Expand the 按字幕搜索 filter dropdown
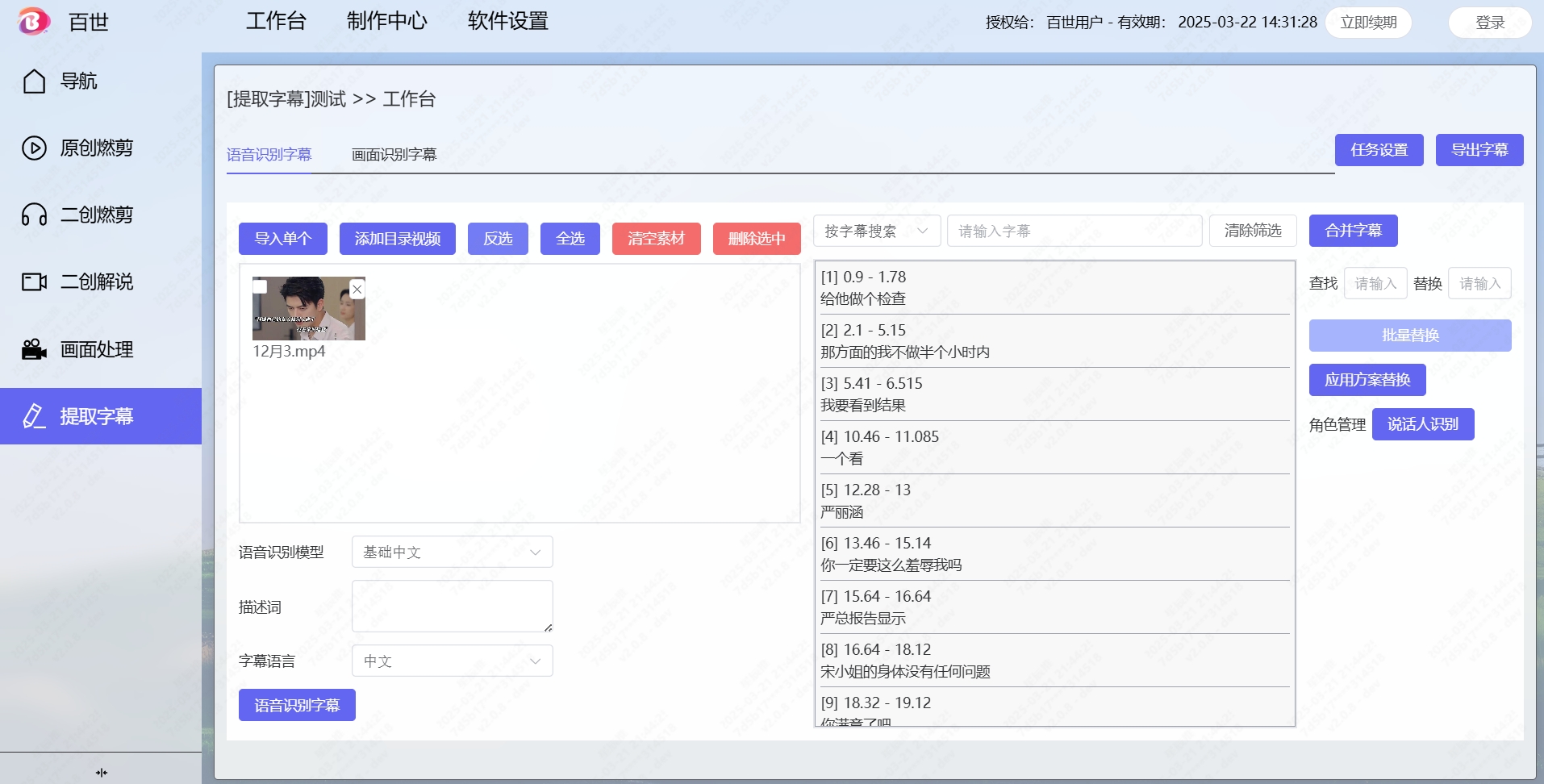Screen dimensions: 1544x784 [x=876, y=231]
